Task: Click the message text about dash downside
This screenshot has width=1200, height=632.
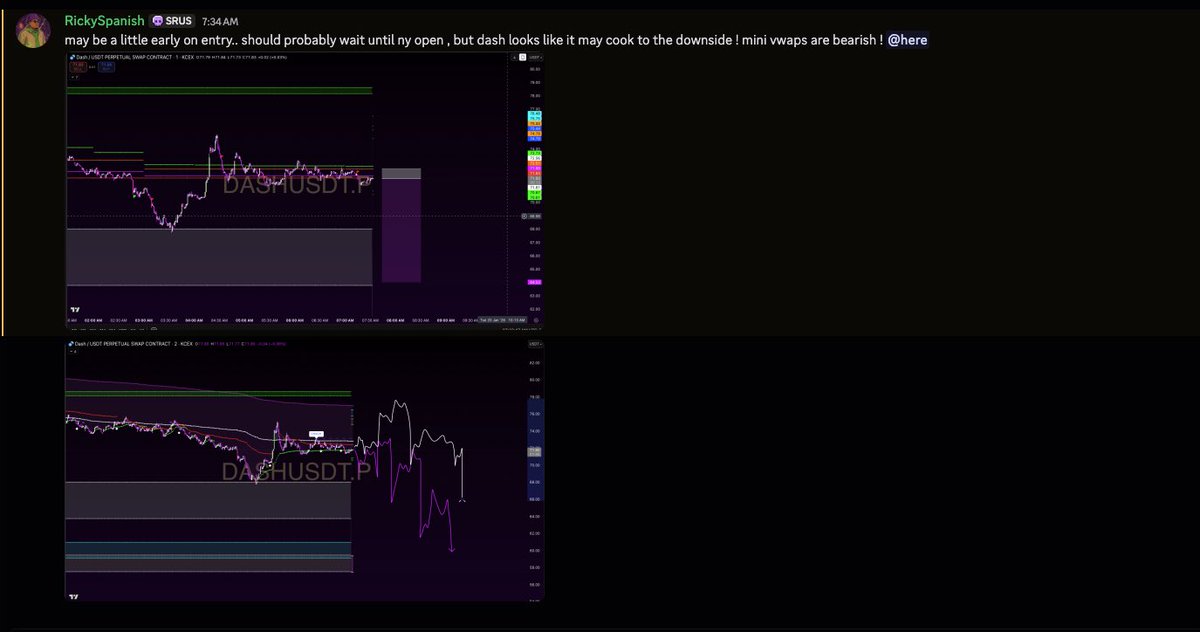Action: (x=473, y=40)
